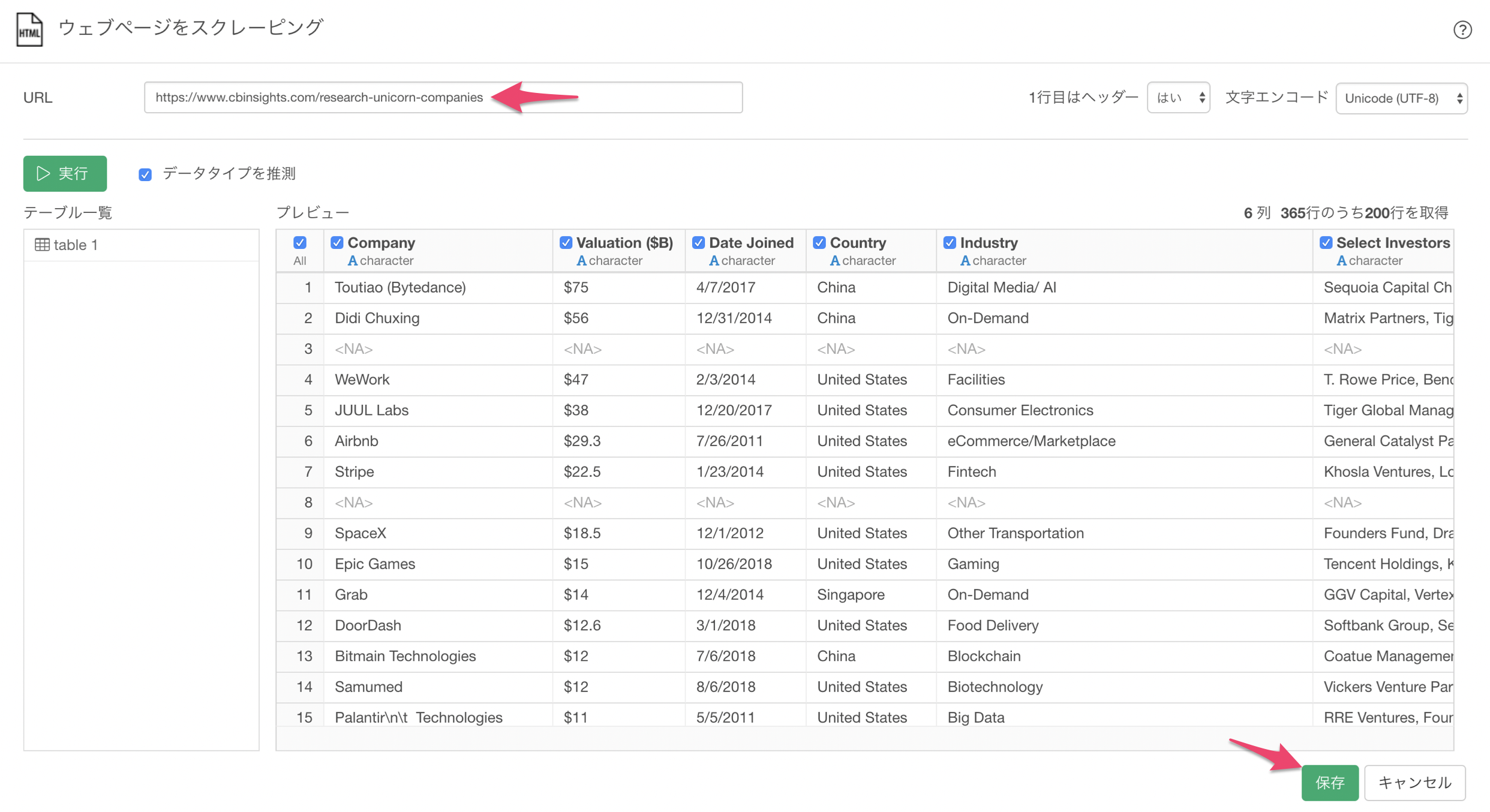Image resolution: width=1490 pixels, height=812 pixels.
Task: Select table 1 in the table list
Action: tap(142, 245)
